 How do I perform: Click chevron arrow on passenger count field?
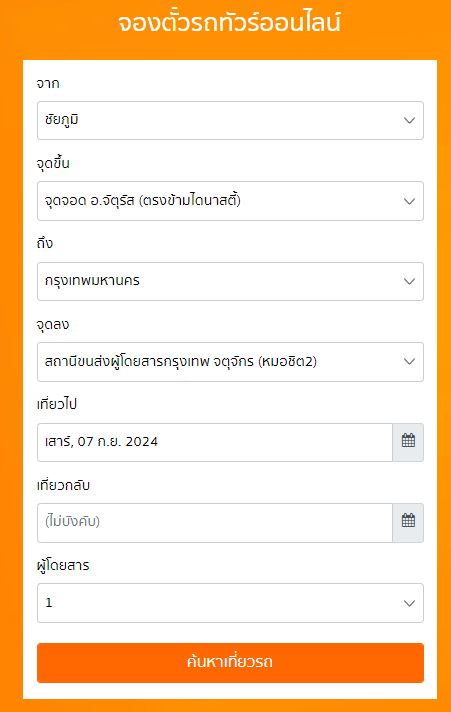coord(409,603)
